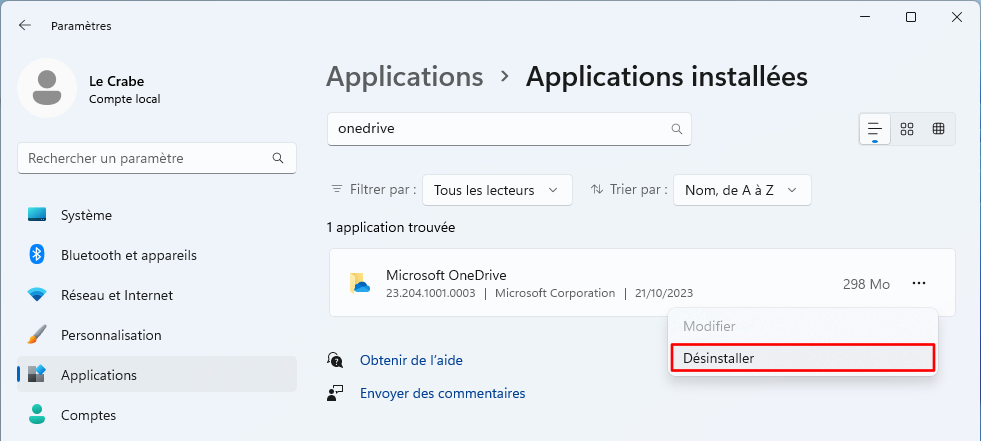This screenshot has height=441, width=981.
Task: Click the Compte local label
Action: (x=125, y=99)
